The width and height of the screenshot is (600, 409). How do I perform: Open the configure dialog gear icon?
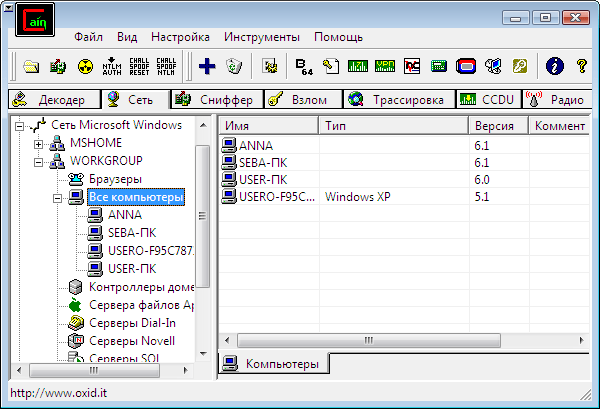tap(269, 66)
